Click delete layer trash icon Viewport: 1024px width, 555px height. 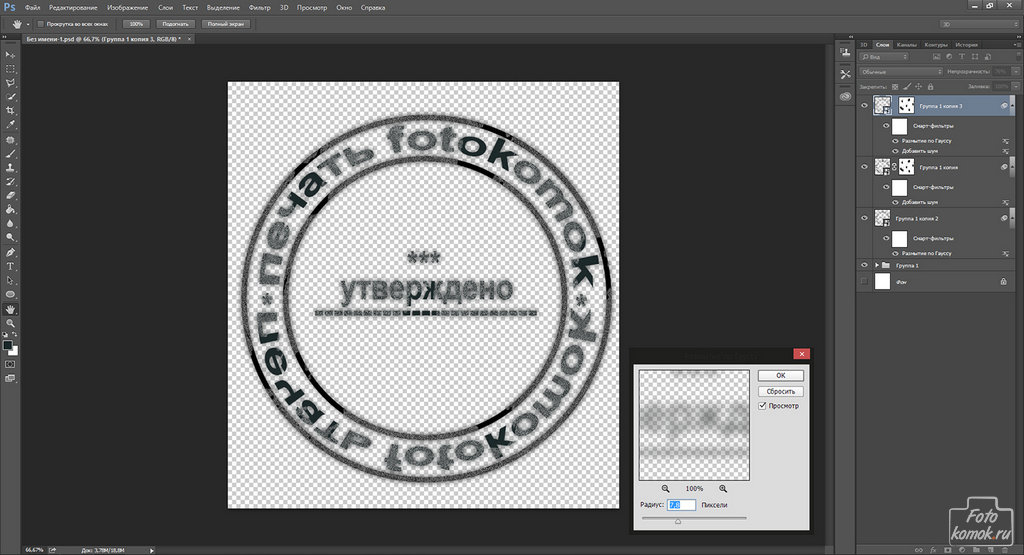(x=1005, y=550)
